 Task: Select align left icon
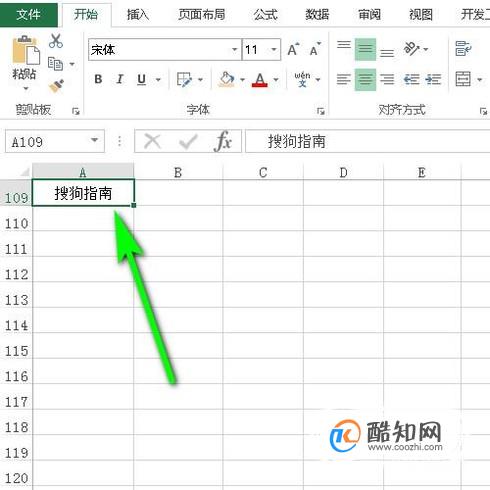tap(344, 79)
